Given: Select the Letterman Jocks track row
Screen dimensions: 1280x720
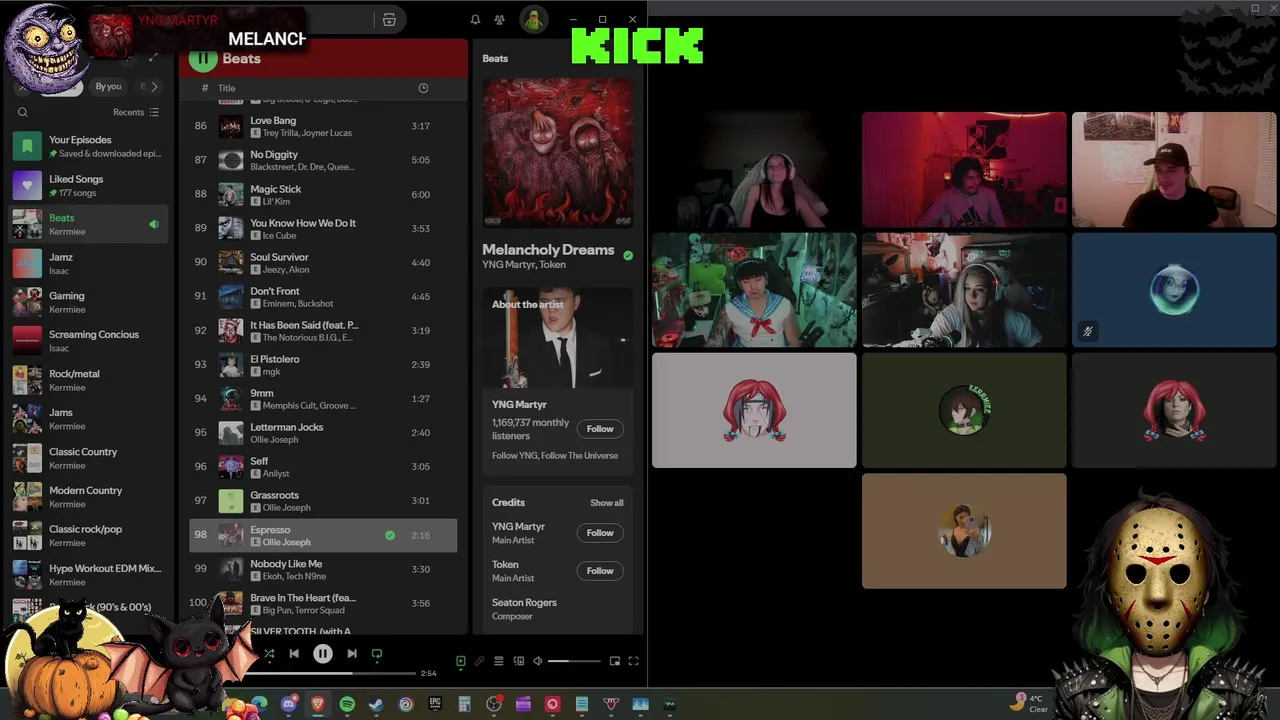Looking at the screenshot, I should pos(323,432).
